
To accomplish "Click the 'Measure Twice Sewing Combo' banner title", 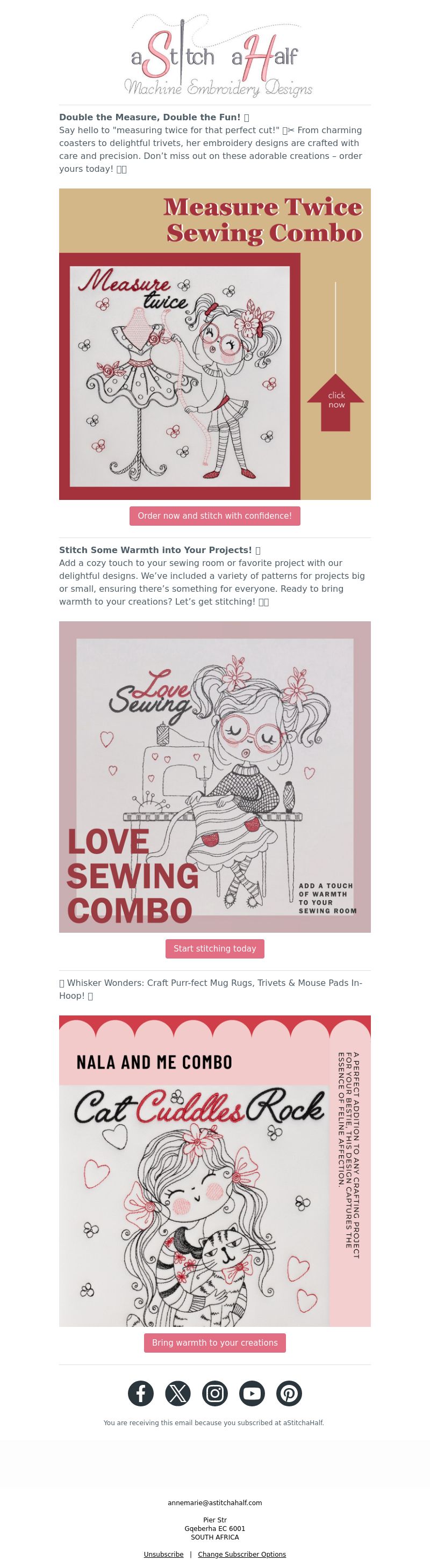I will pyautogui.click(x=263, y=220).
